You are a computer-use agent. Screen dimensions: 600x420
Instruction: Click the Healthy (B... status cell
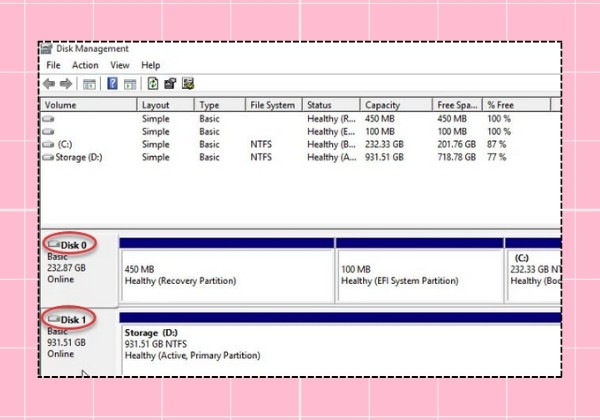(x=331, y=144)
